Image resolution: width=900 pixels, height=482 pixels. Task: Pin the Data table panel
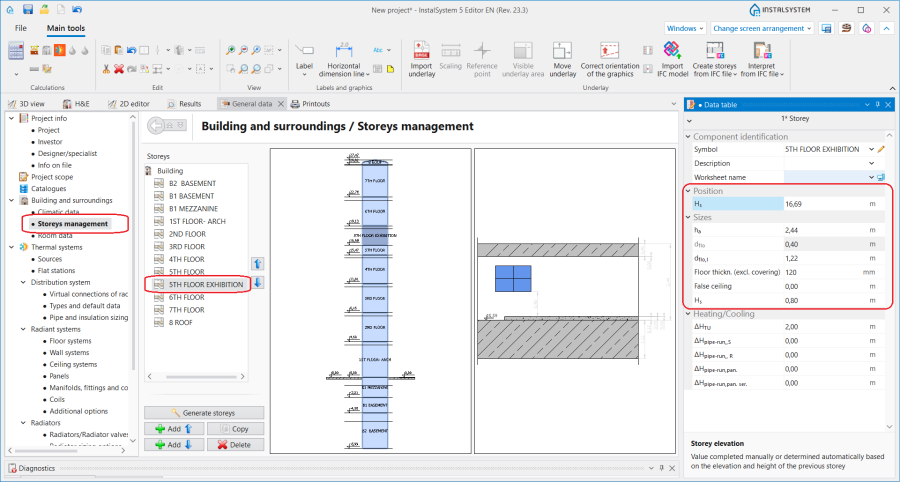pos(878,104)
